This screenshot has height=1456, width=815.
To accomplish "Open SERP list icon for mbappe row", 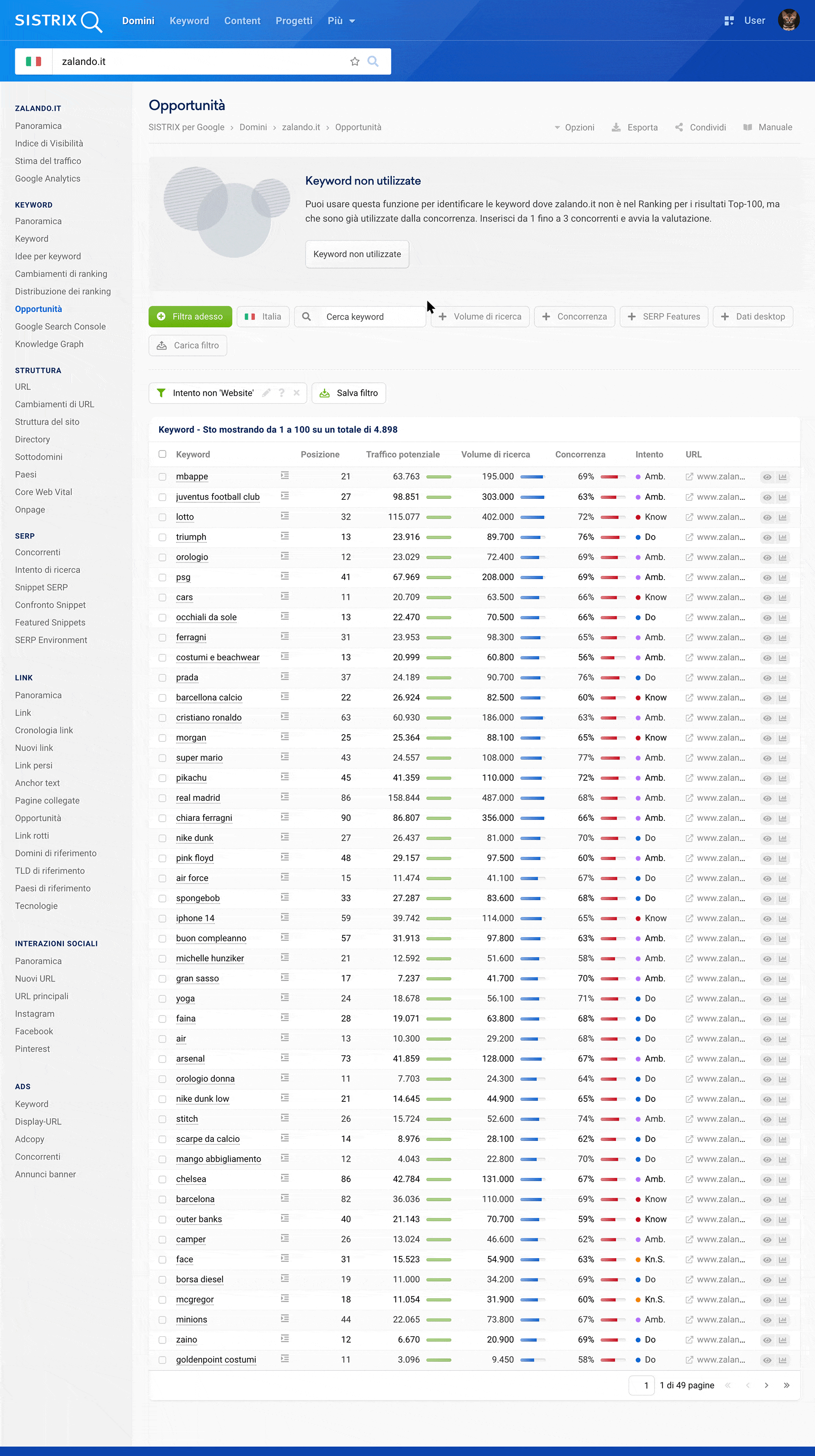I will coord(285,476).
